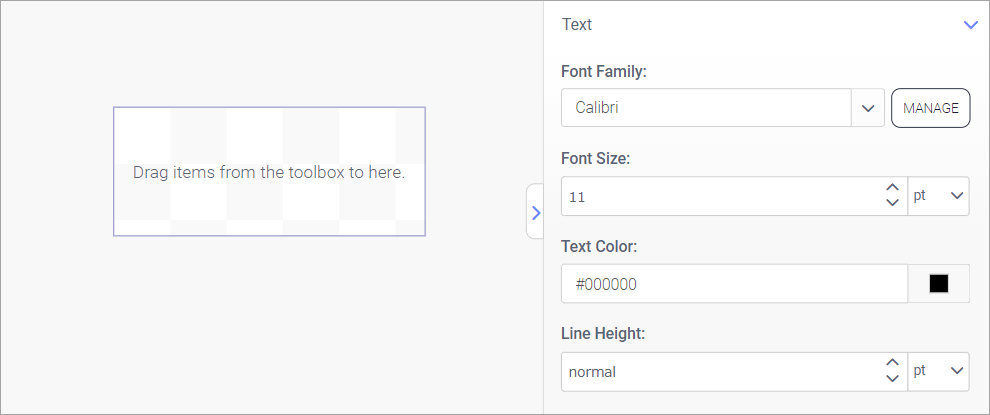Decrease font size with down arrow
This screenshot has width=990, height=415.
click(x=893, y=203)
